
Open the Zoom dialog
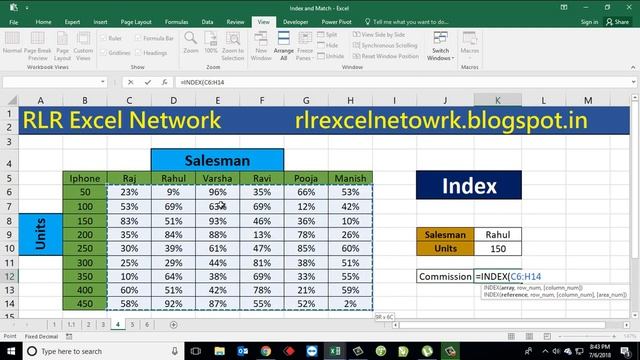point(191,42)
